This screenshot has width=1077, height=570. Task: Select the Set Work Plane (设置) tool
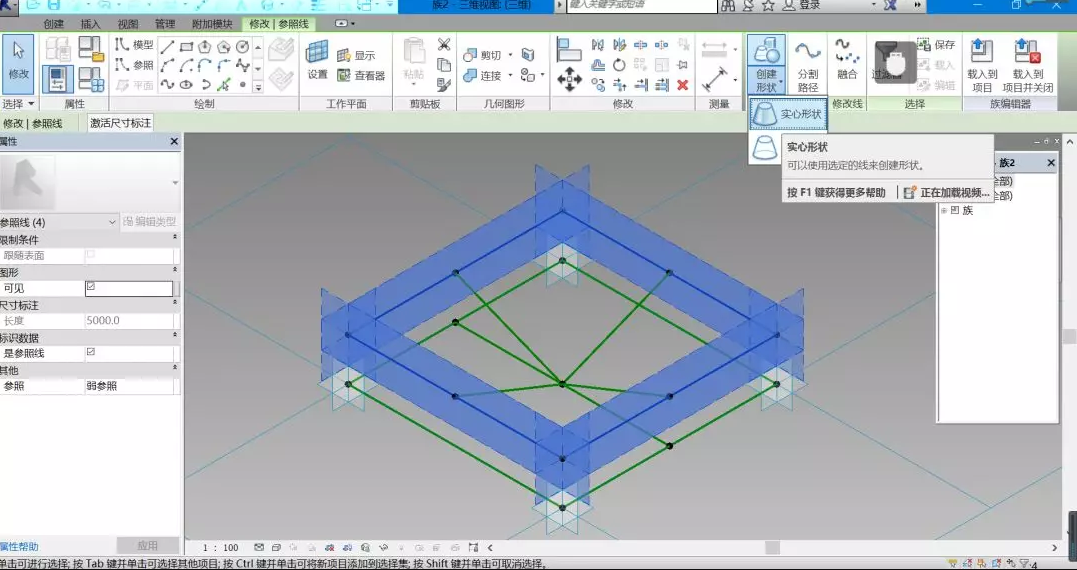pyautogui.click(x=317, y=62)
